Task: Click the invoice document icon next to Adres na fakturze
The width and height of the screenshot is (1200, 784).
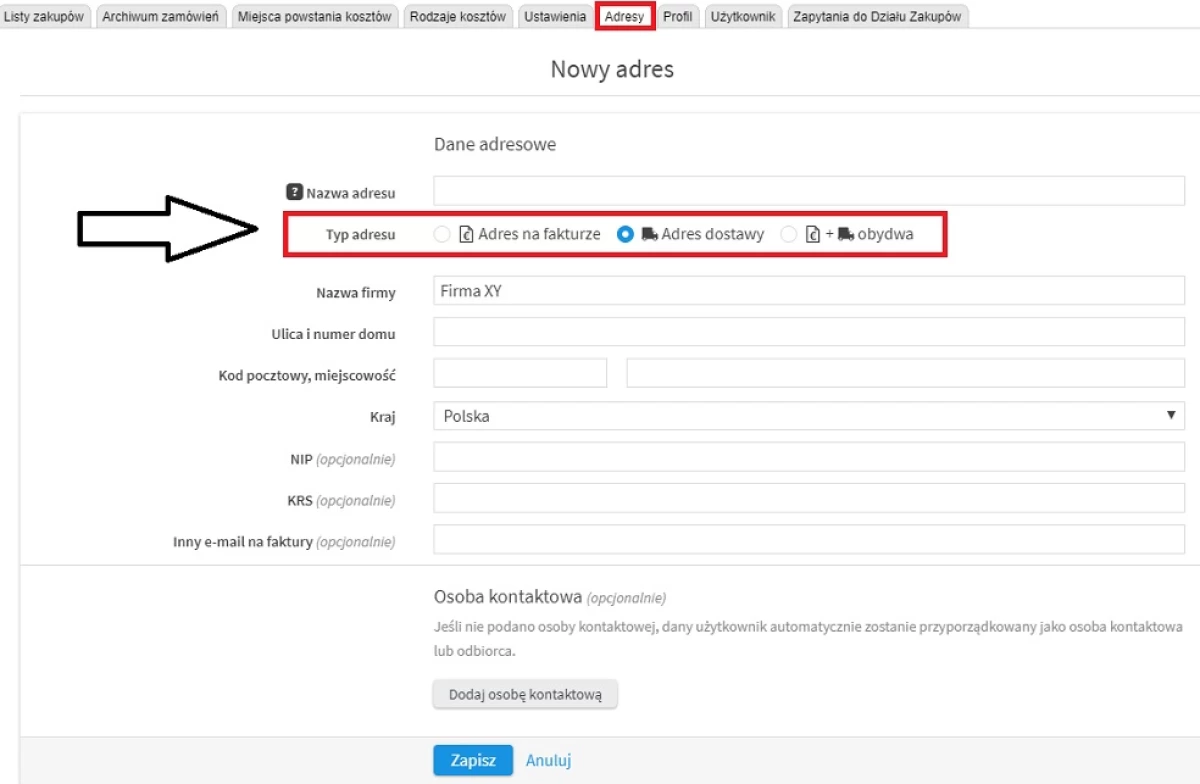Action: tap(465, 235)
